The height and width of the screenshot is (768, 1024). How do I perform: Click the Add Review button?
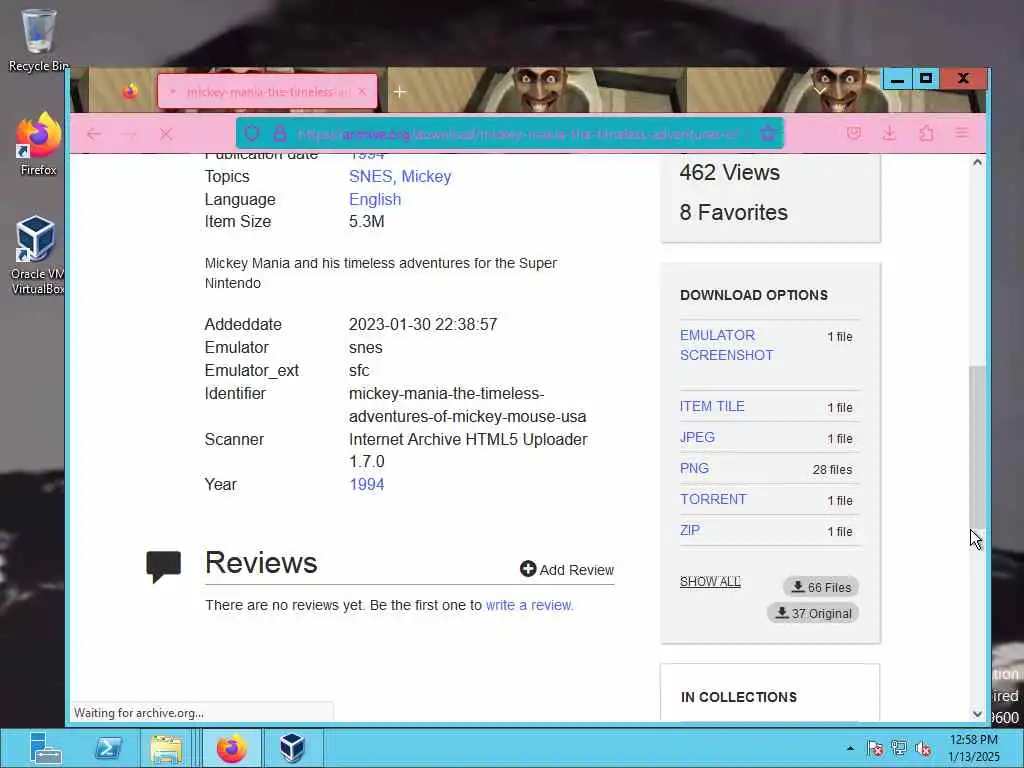[x=567, y=569]
